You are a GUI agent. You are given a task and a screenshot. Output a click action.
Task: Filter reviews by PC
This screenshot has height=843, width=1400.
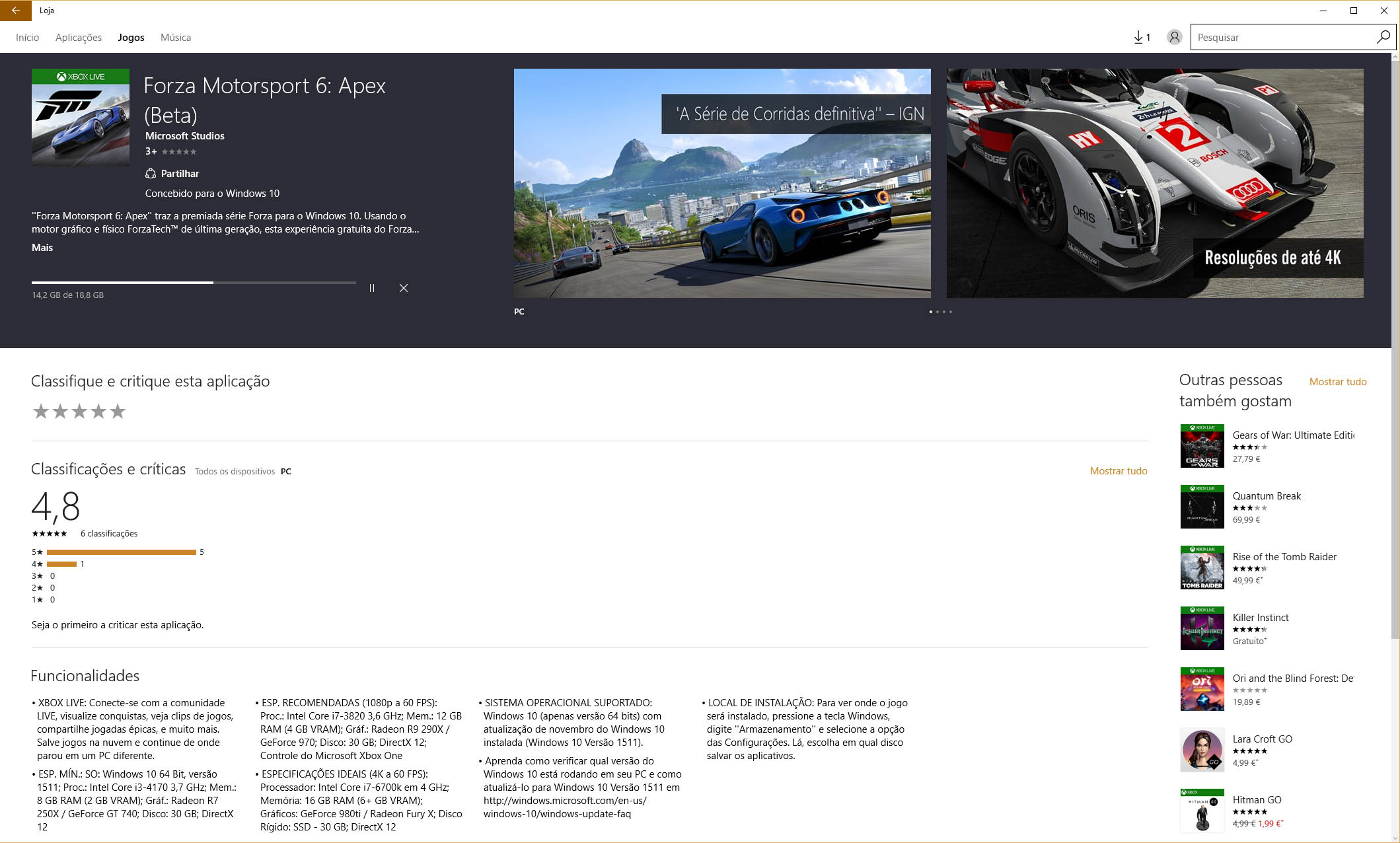pyautogui.click(x=285, y=472)
